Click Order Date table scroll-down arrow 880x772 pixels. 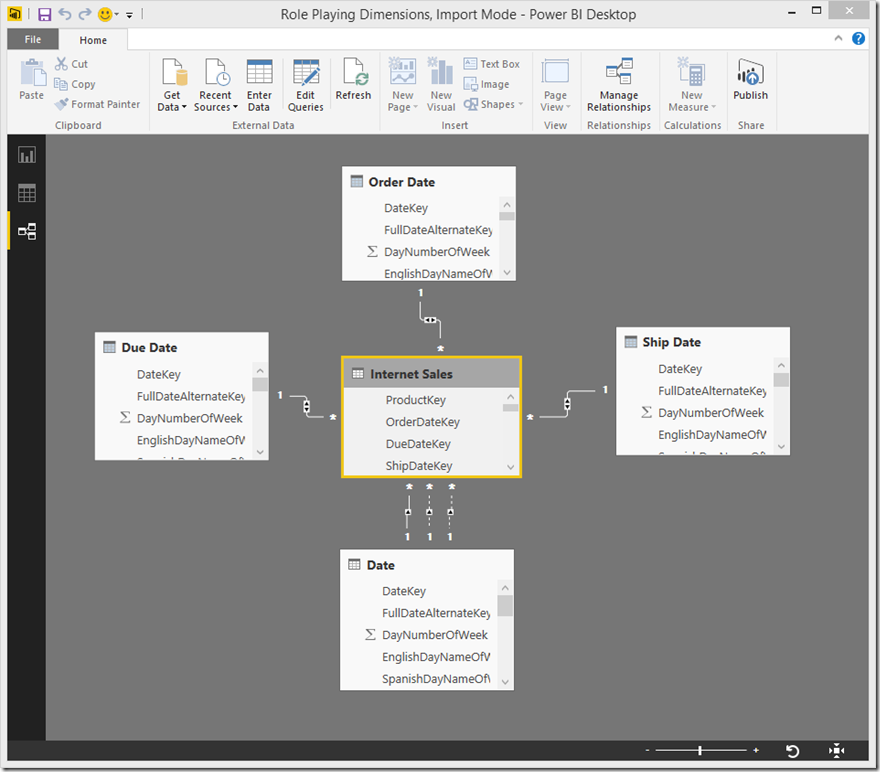pyautogui.click(x=507, y=273)
